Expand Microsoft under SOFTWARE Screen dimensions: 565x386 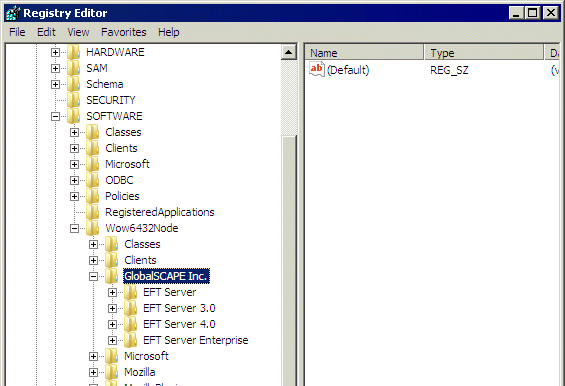[74, 164]
